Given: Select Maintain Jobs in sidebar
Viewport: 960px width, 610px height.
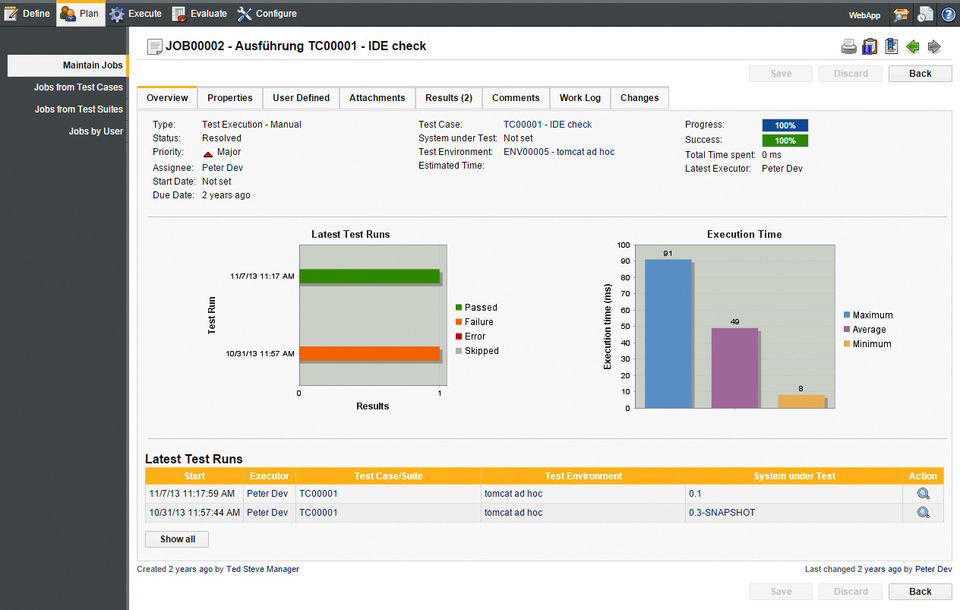Looking at the screenshot, I should pyautogui.click(x=67, y=66).
